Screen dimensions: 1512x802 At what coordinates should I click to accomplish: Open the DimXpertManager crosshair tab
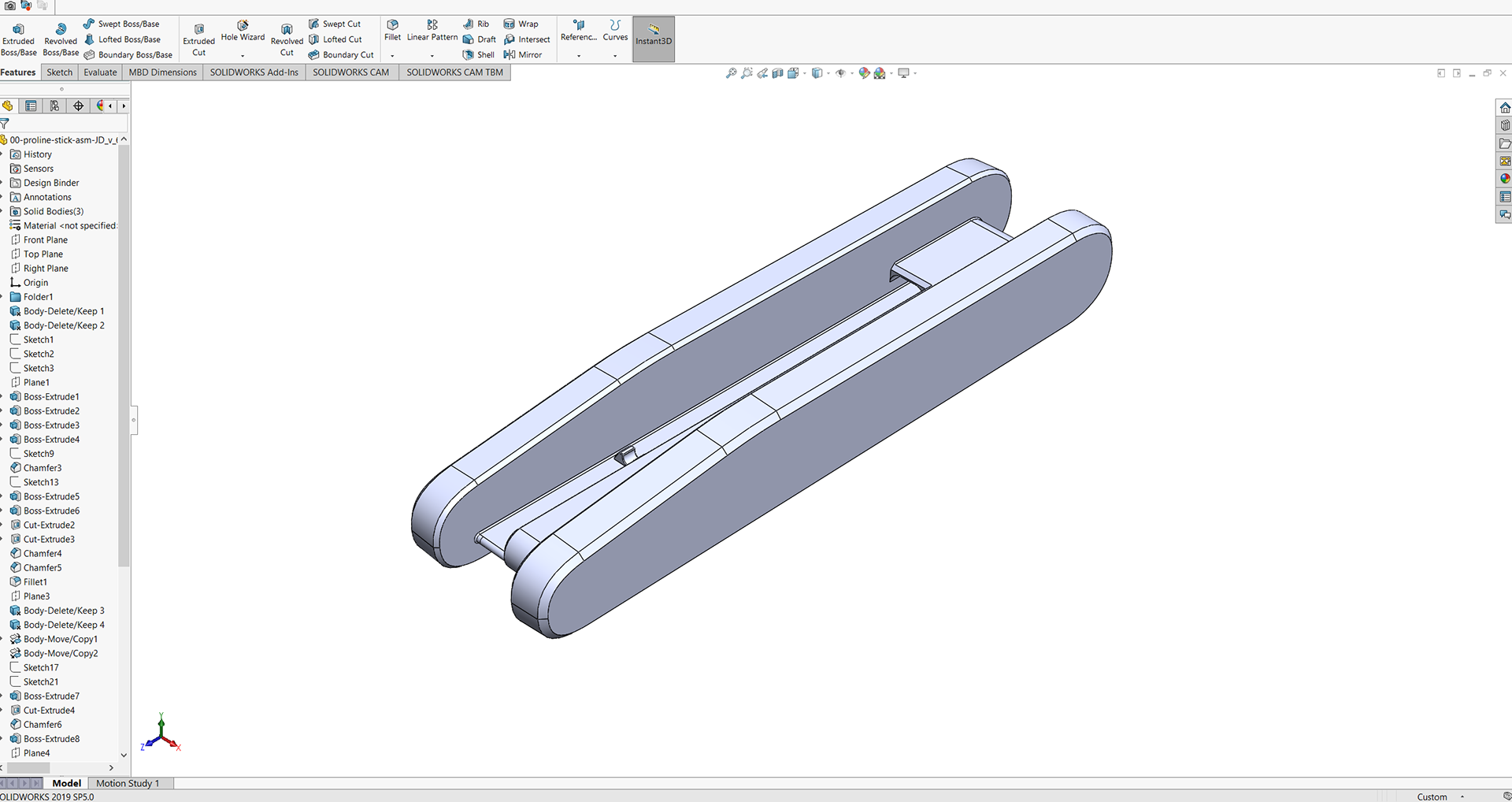coord(78,106)
